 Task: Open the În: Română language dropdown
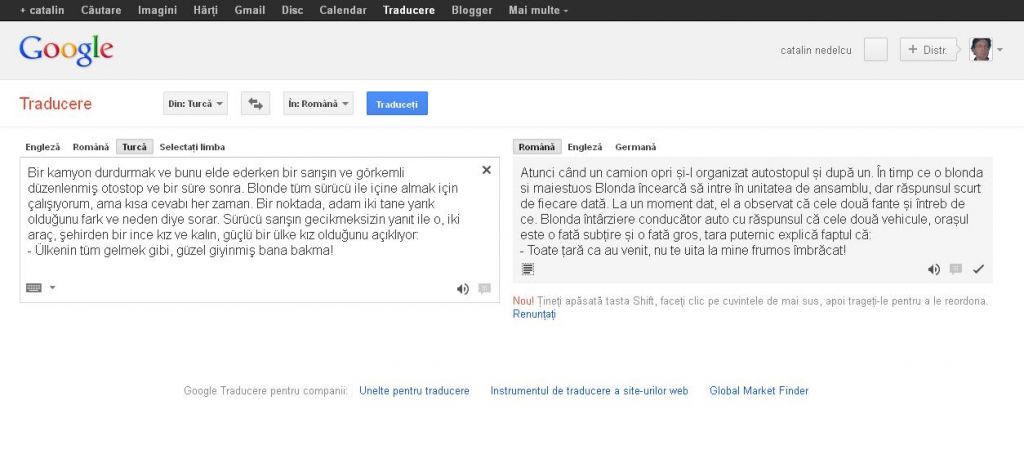coord(318,103)
